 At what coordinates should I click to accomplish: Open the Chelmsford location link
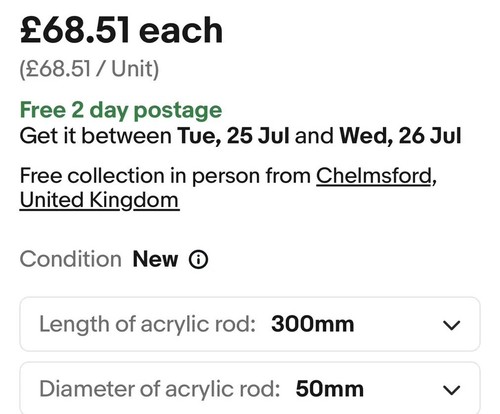pyautogui.click(x=374, y=176)
